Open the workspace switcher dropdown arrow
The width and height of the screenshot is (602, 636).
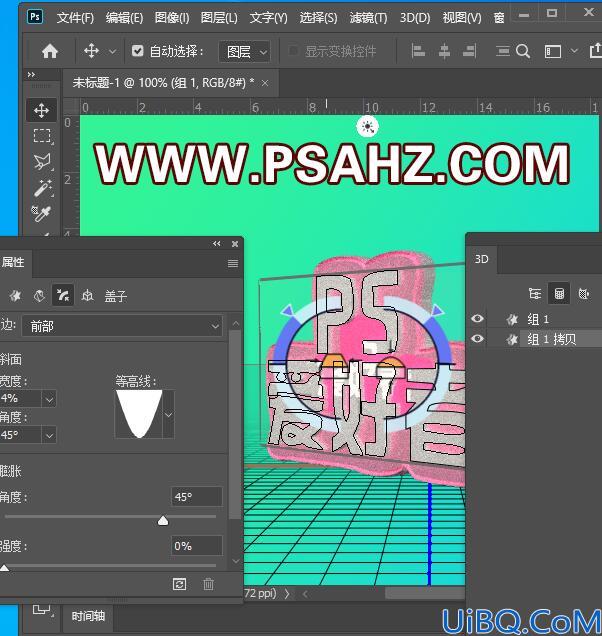574,51
